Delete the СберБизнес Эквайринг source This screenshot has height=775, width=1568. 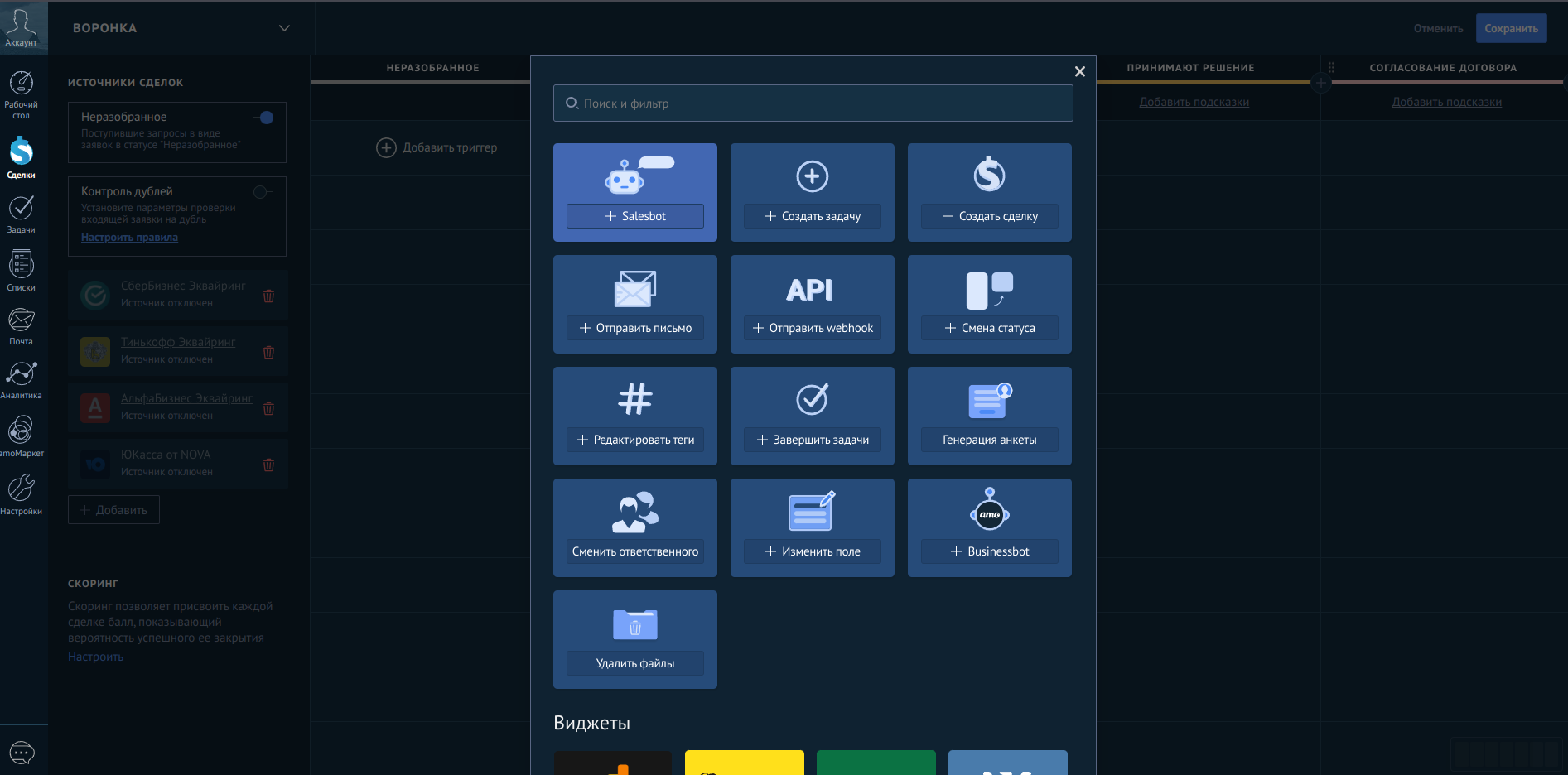pos(268,296)
